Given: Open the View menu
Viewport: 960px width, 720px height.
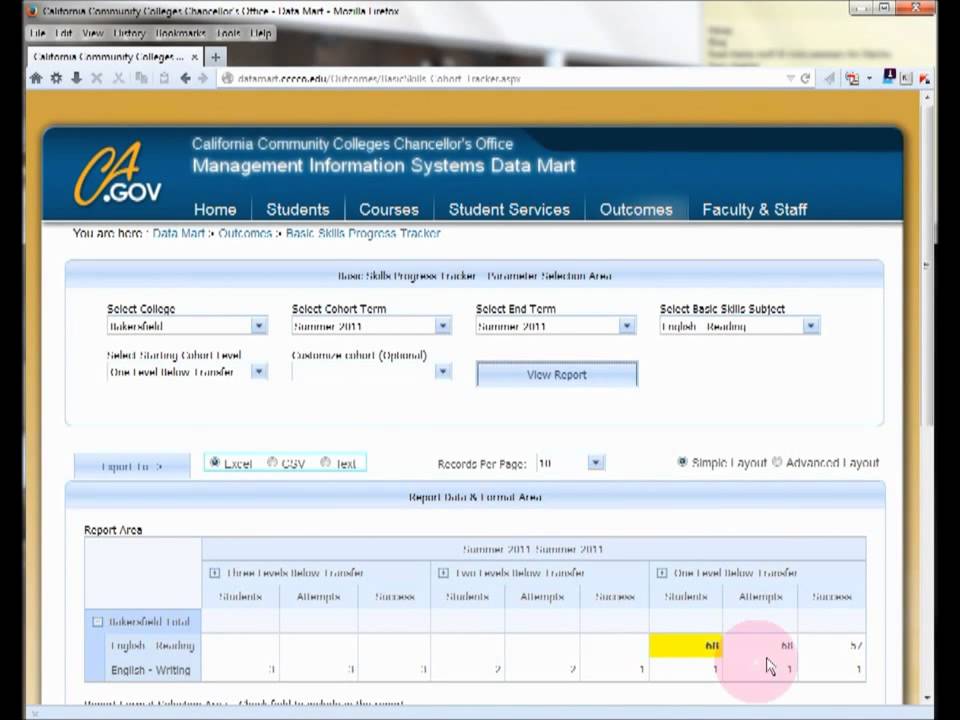Looking at the screenshot, I should [92, 33].
